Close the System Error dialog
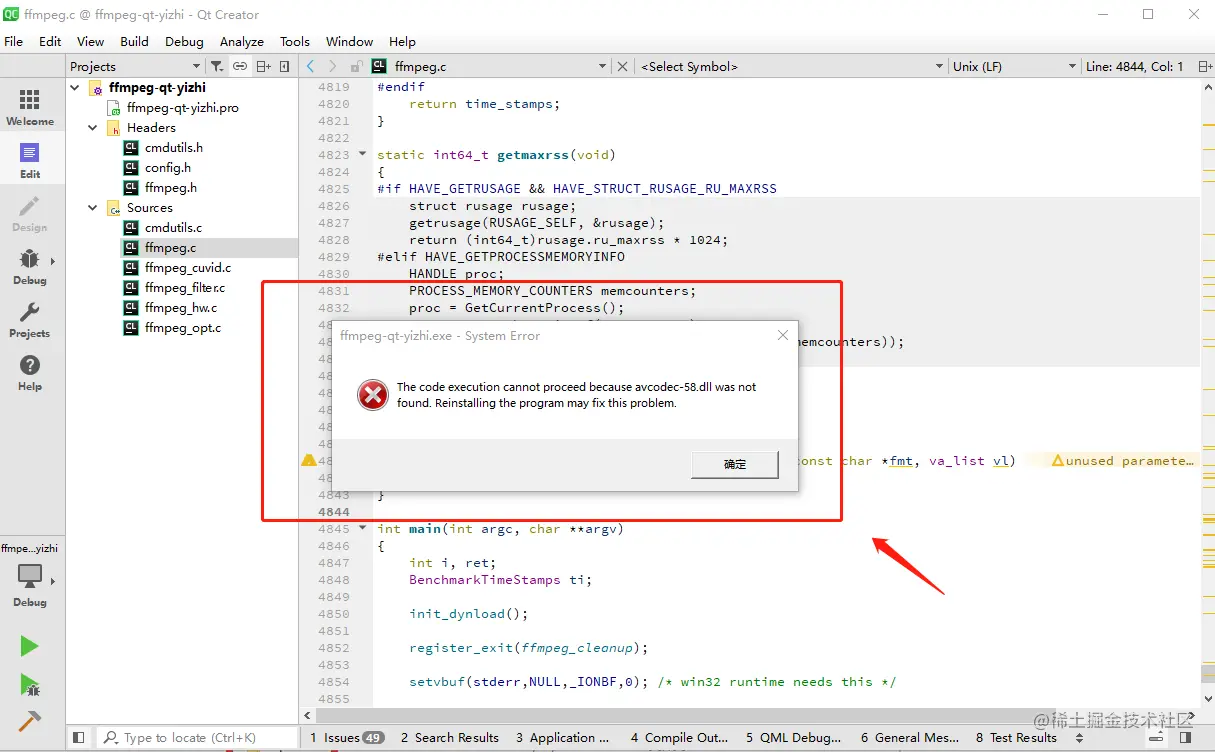1215x752 pixels. tap(782, 336)
